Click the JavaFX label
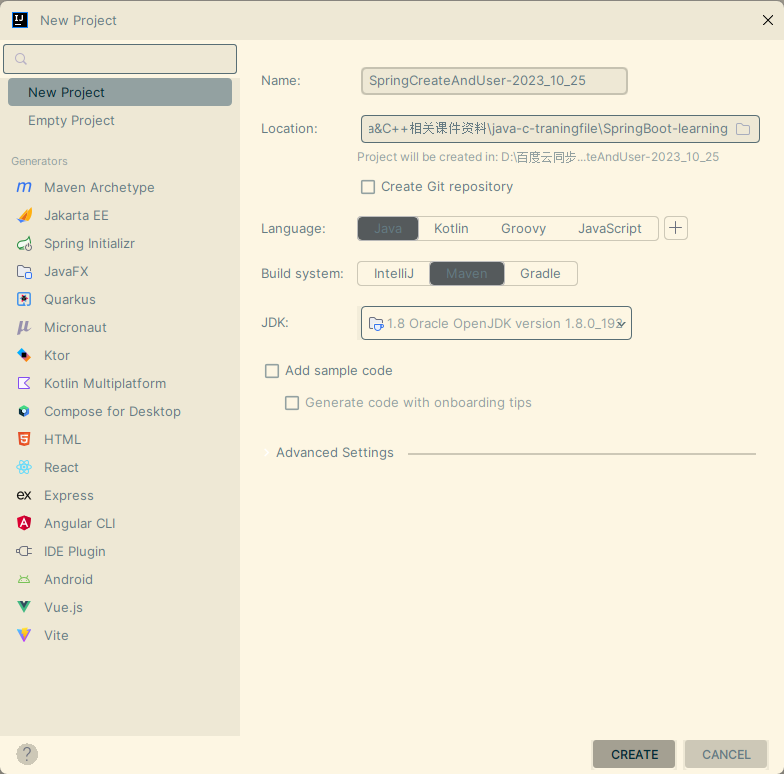784x774 pixels. [x=66, y=272]
